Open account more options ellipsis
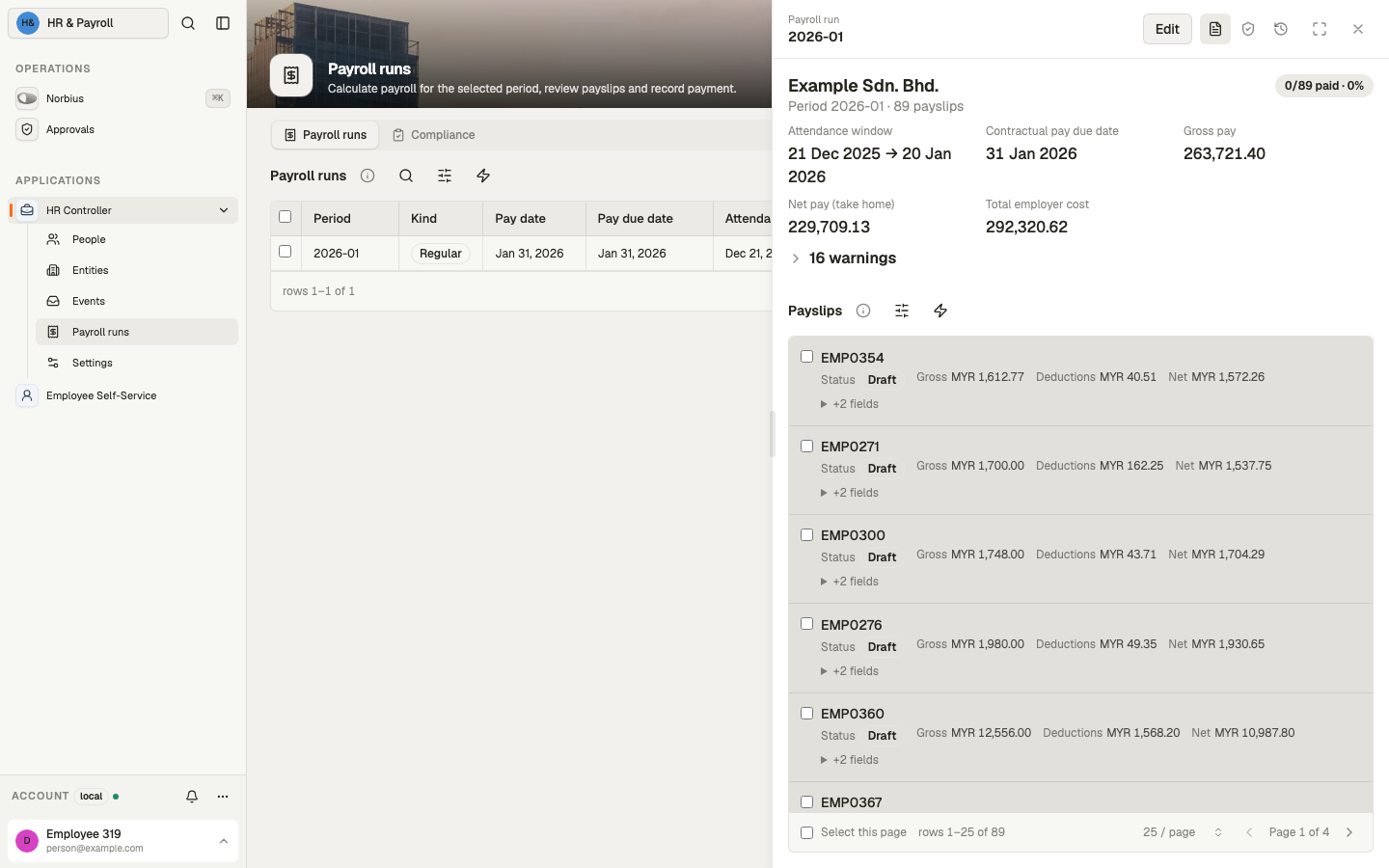The height and width of the screenshot is (868, 1389). [223, 797]
